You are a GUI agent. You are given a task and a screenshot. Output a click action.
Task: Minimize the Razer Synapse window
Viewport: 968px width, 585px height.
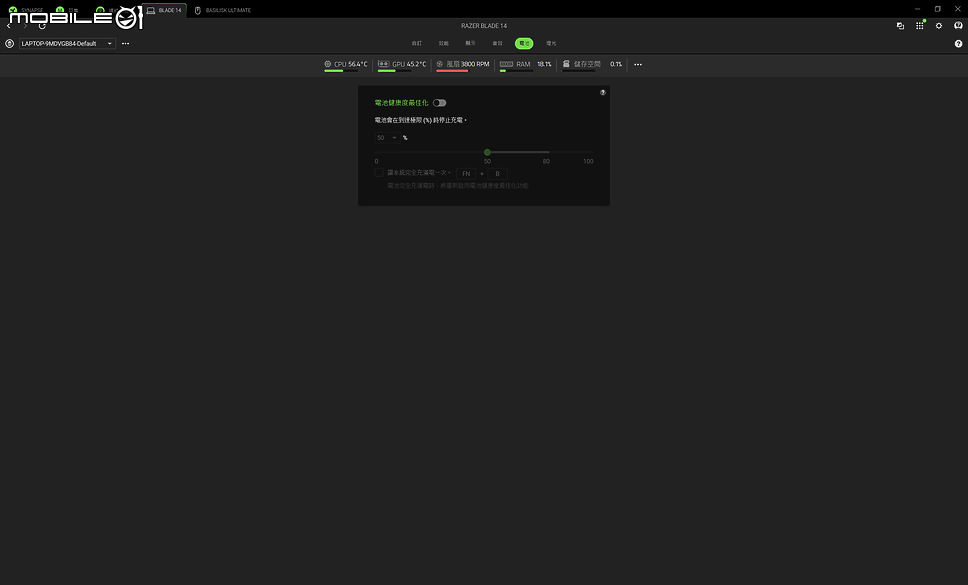[x=917, y=9]
